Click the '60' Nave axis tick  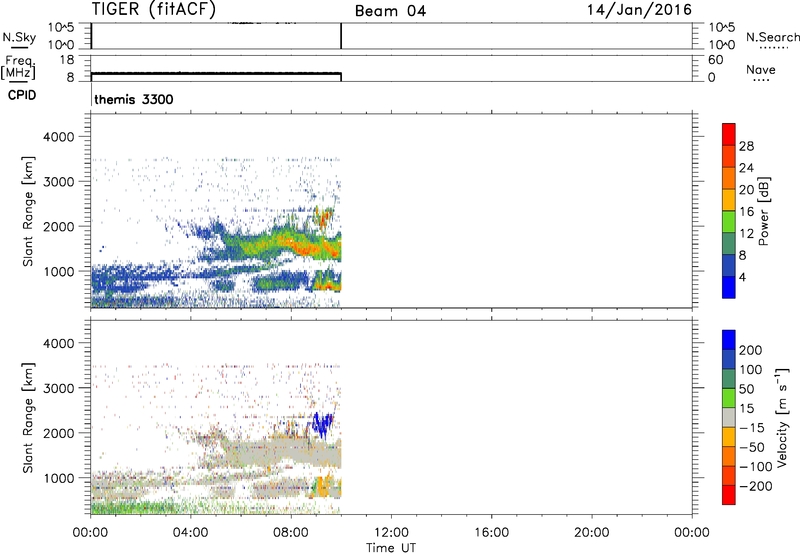[x=715, y=60]
